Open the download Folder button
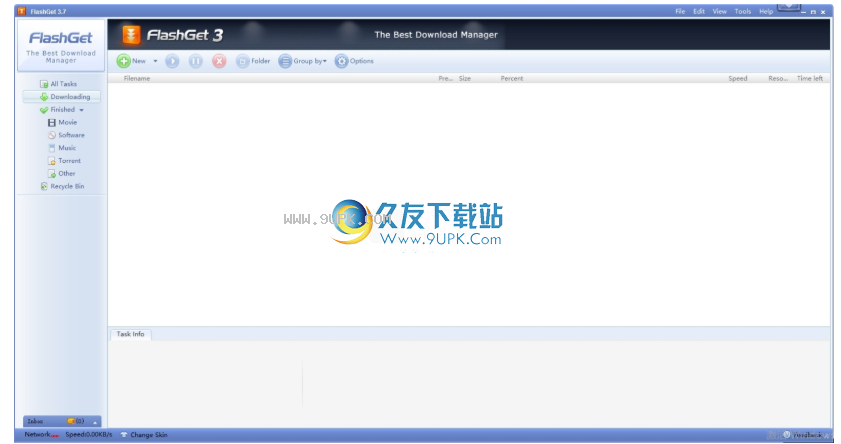The height and width of the screenshot is (444, 841). (x=253, y=61)
